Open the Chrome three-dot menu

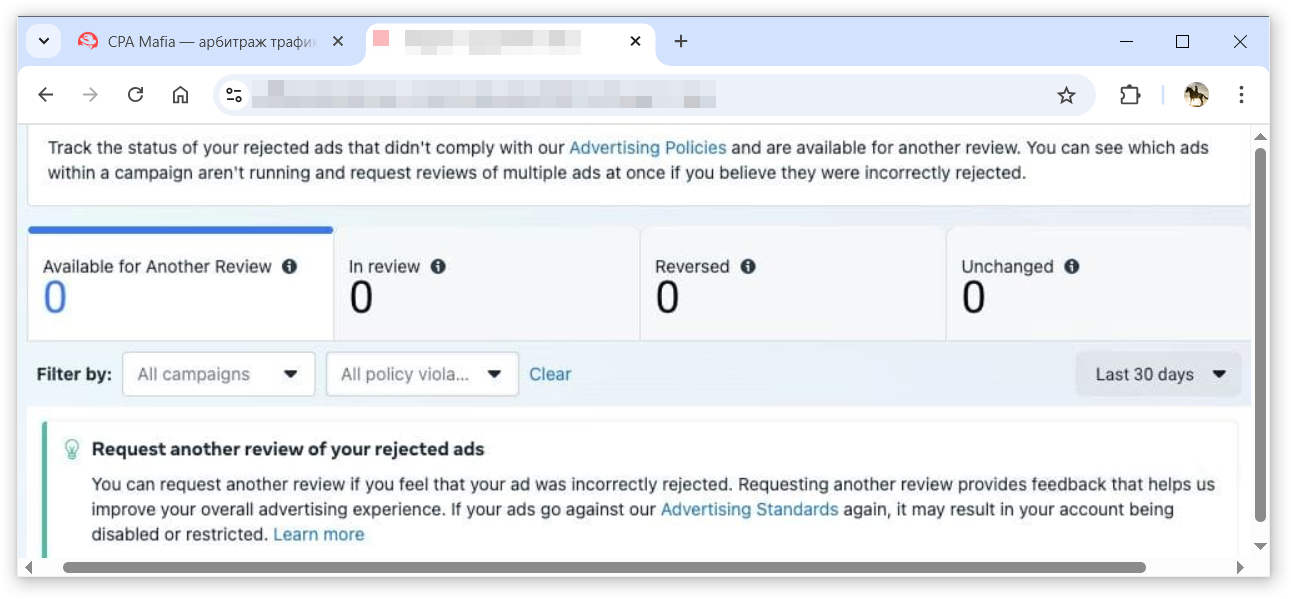(1241, 95)
